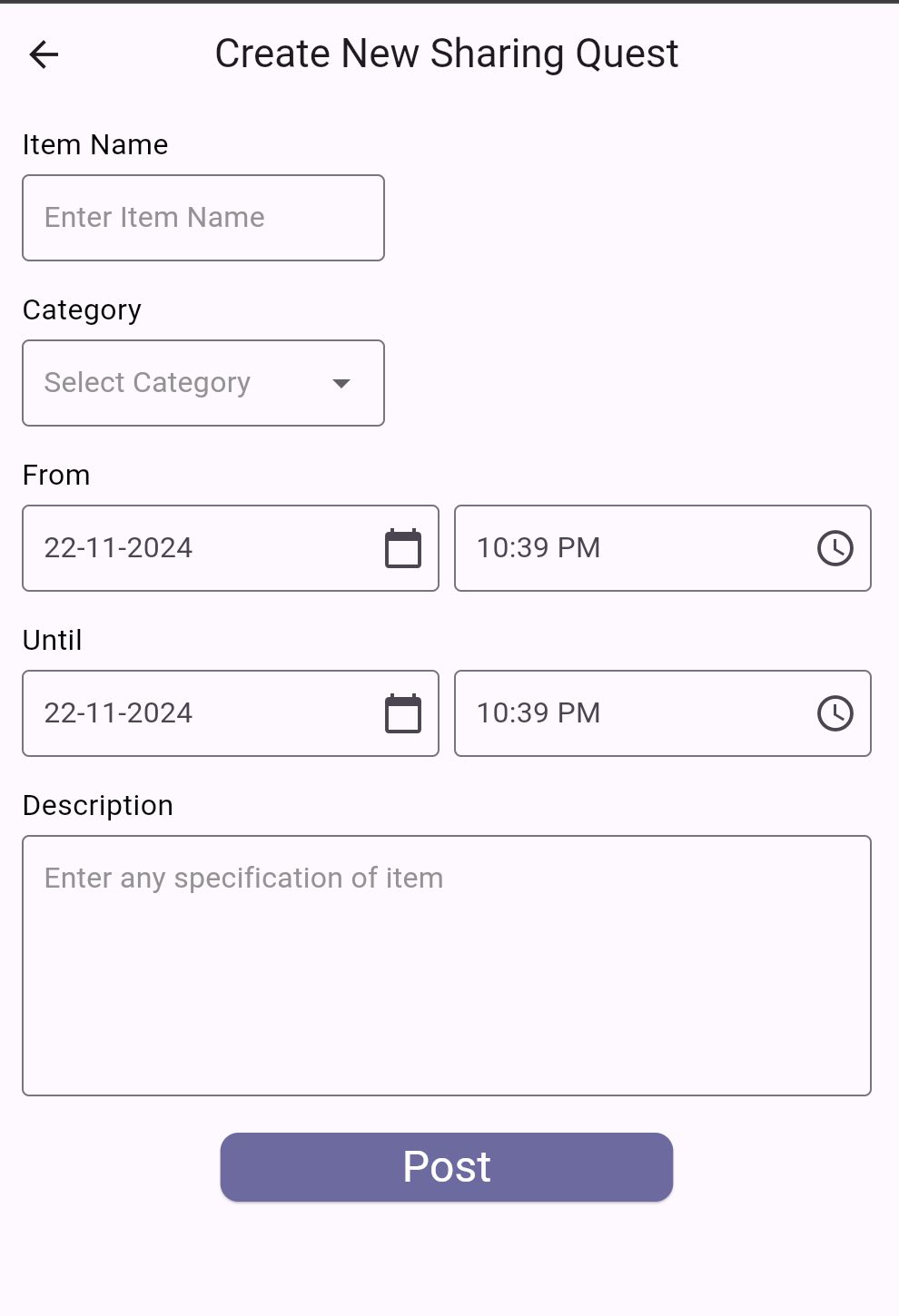899x1316 pixels.
Task: Click the From label
Action: [x=56, y=476]
